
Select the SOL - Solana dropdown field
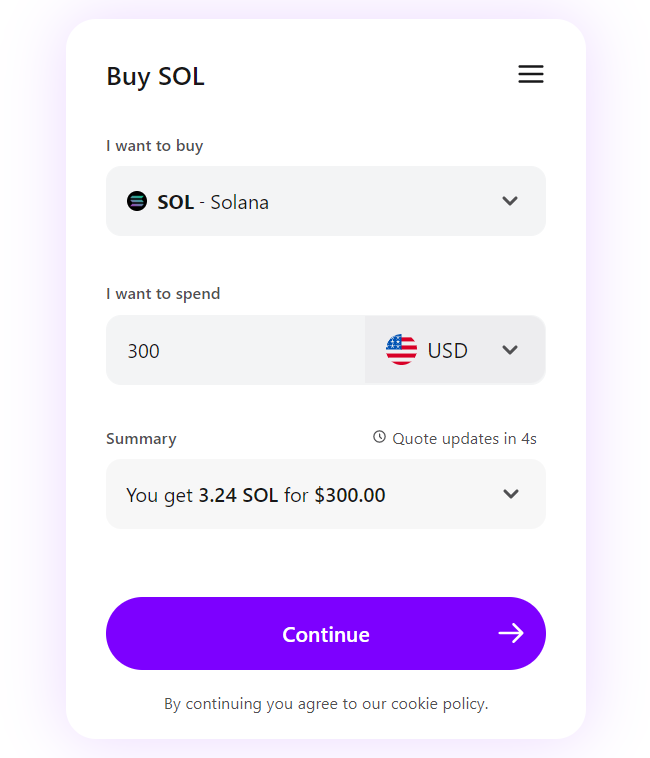pyautogui.click(x=326, y=201)
